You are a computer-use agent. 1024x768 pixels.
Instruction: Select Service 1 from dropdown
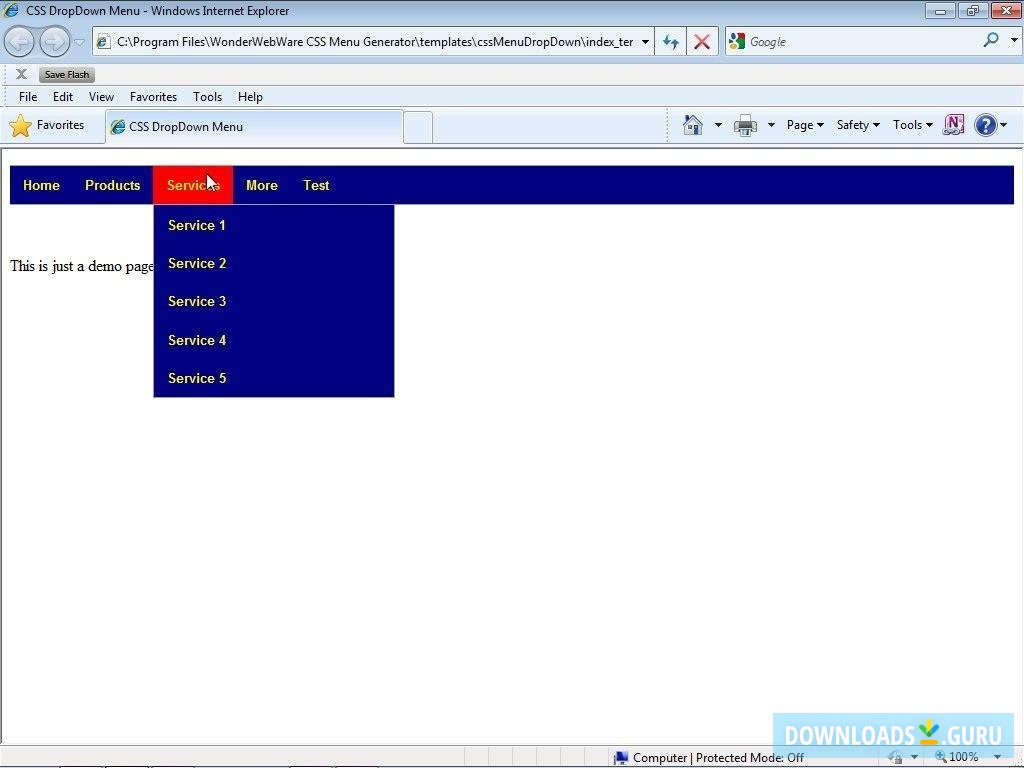coord(274,225)
